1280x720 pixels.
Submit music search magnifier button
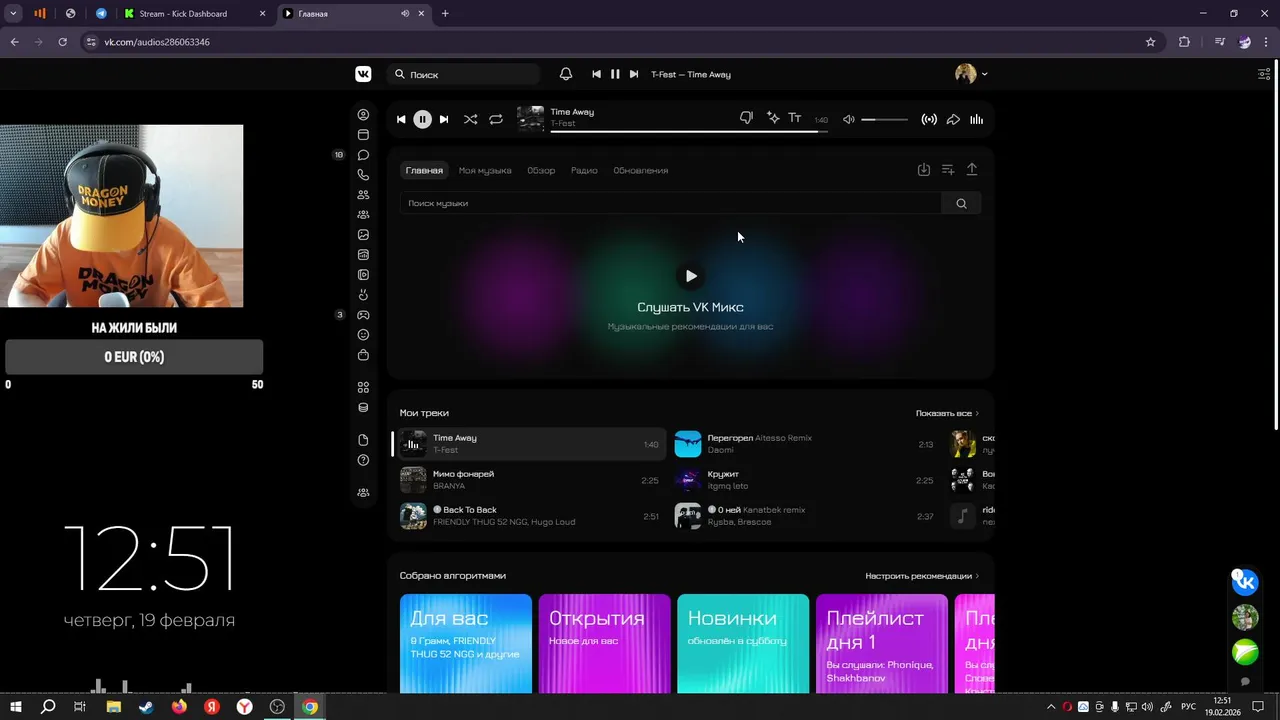[961, 203]
